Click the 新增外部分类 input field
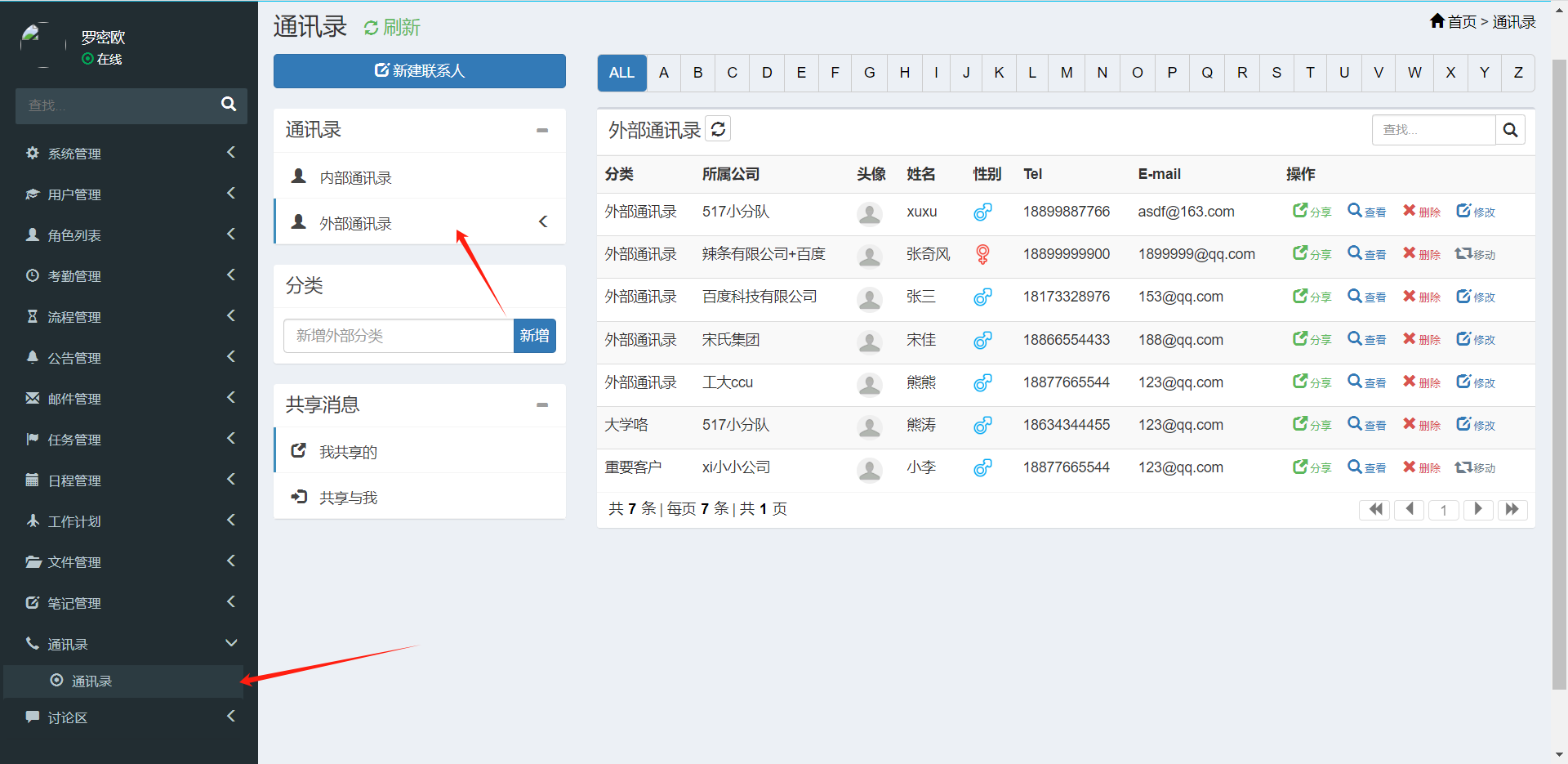 click(x=398, y=336)
